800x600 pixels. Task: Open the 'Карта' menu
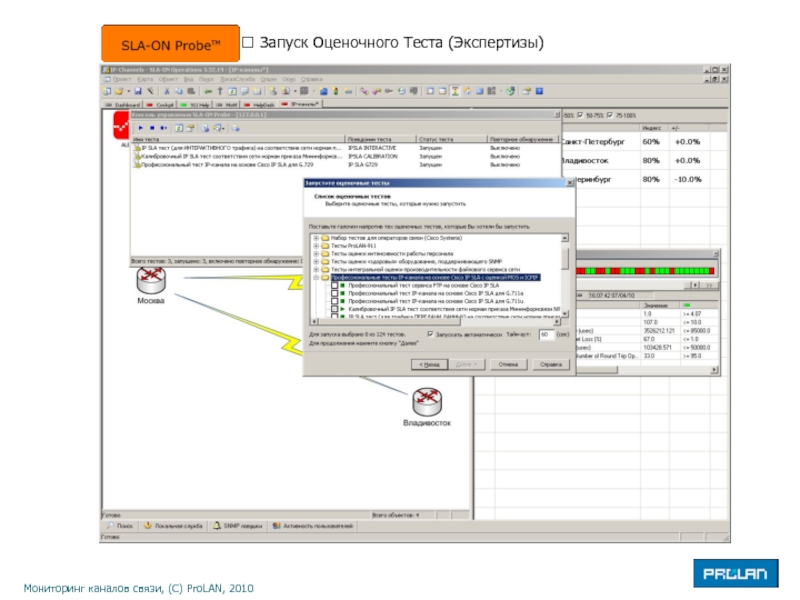[x=145, y=79]
